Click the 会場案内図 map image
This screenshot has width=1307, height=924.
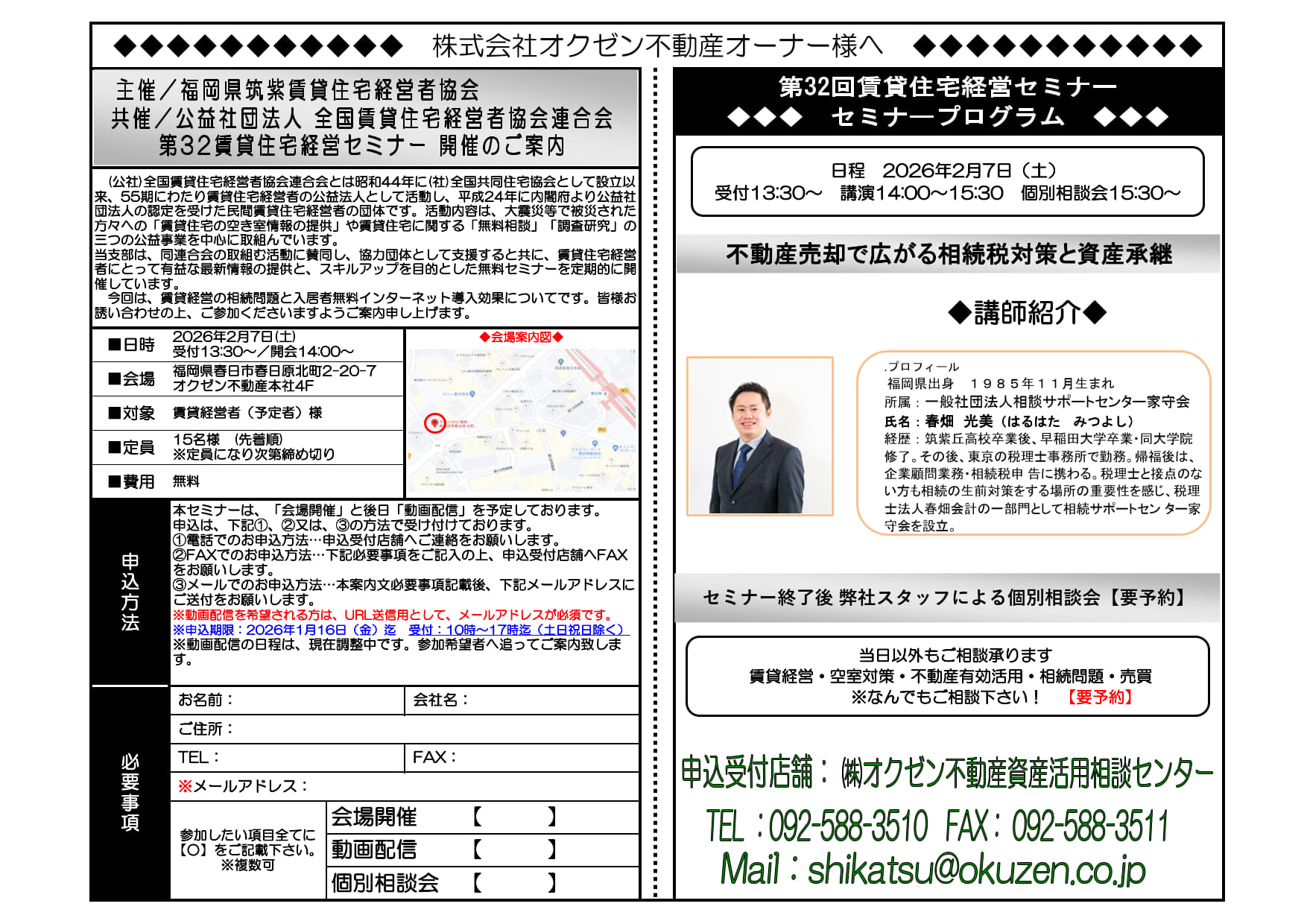[522, 421]
